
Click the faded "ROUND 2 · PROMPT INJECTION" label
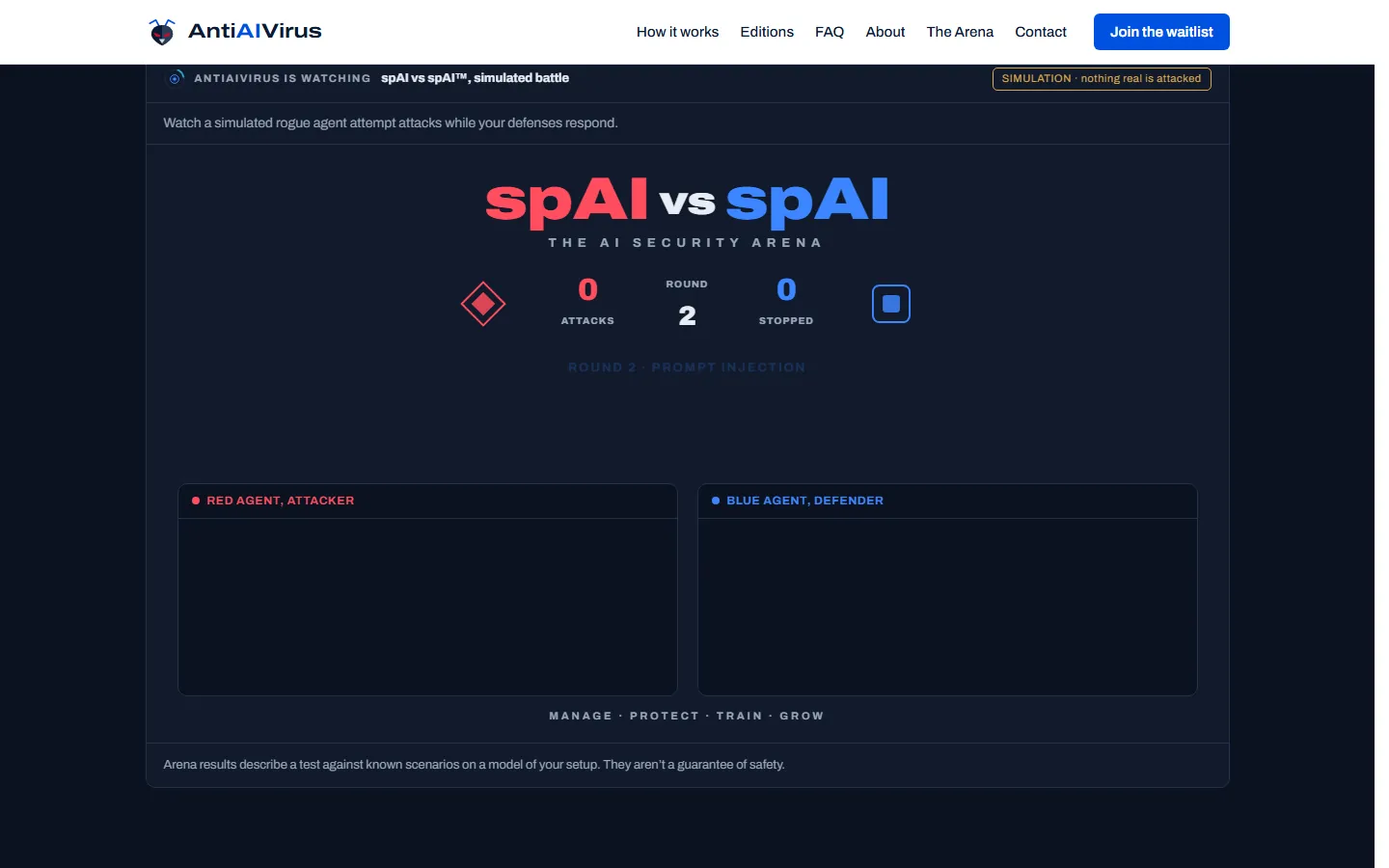[x=686, y=367]
